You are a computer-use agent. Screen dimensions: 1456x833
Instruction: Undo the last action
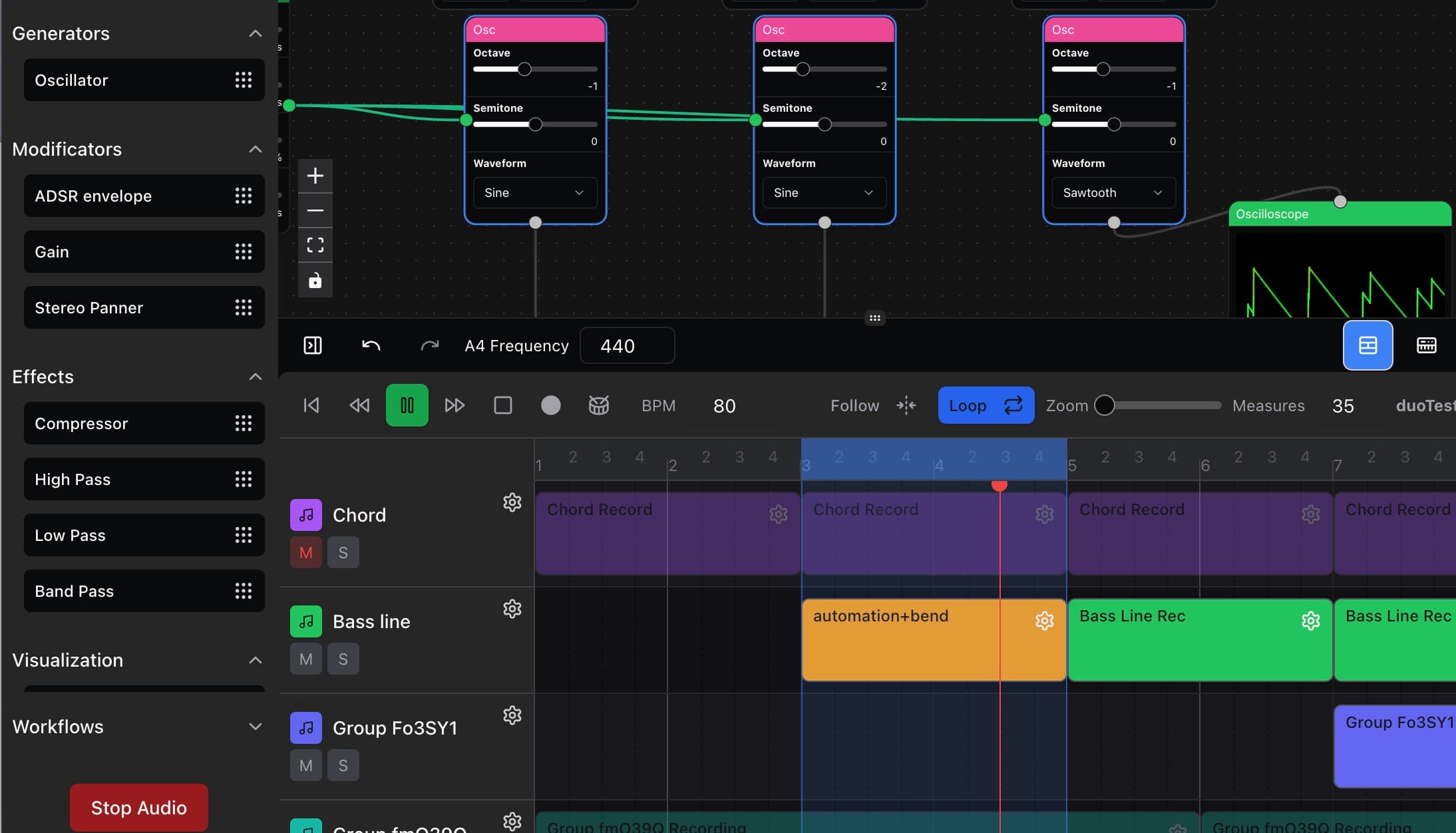click(x=371, y=345)
